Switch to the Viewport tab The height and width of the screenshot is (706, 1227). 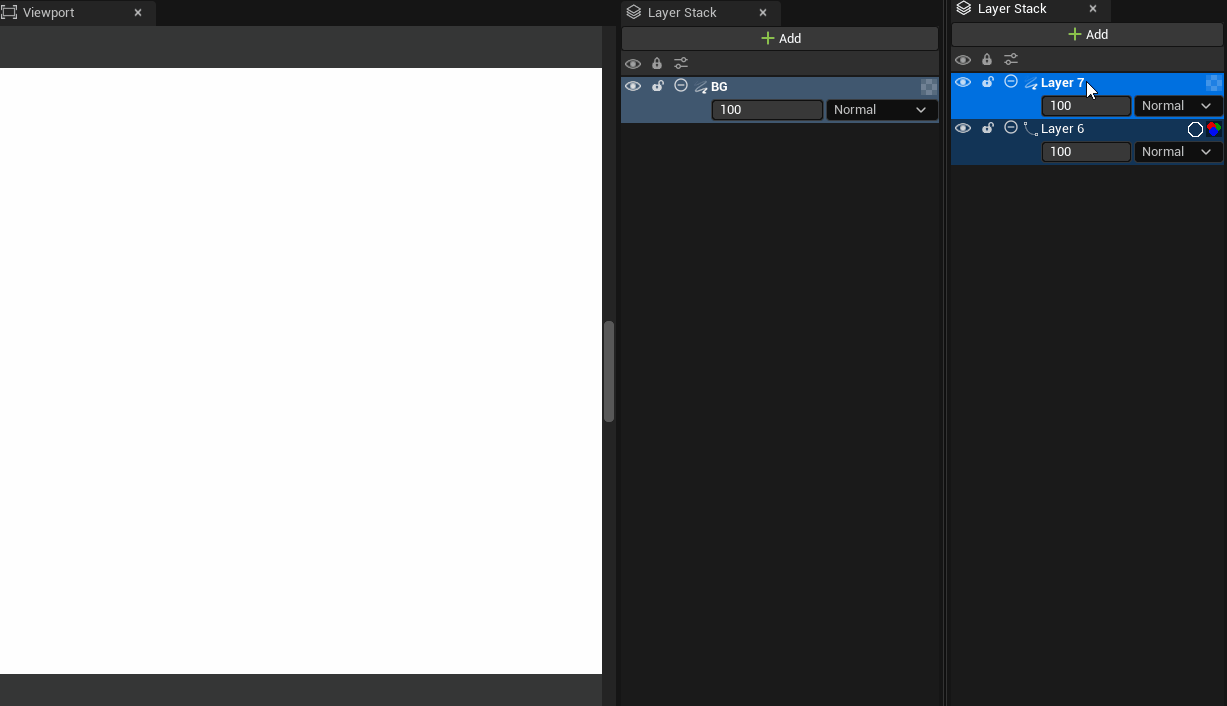(x=48, y=13)
